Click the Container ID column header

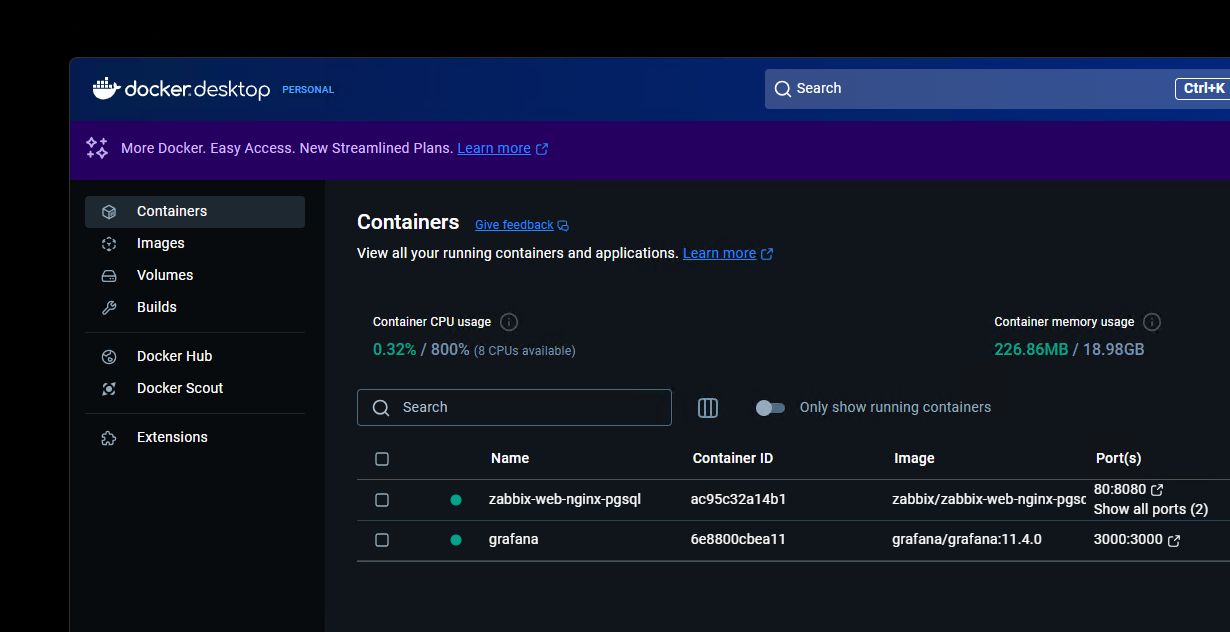[733, 459]
